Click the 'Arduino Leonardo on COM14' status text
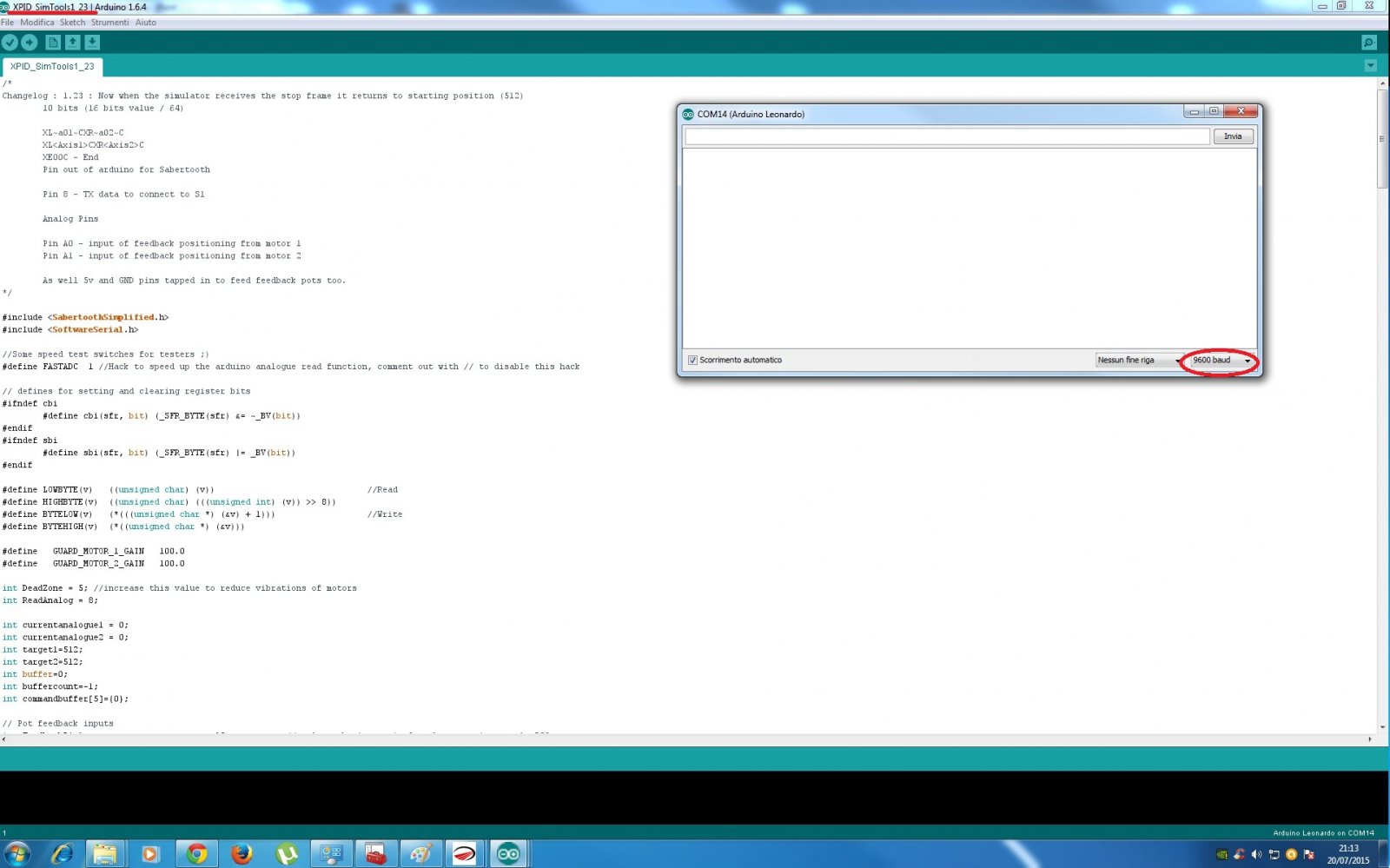The image size is (1390, 868). (1323, 833)
